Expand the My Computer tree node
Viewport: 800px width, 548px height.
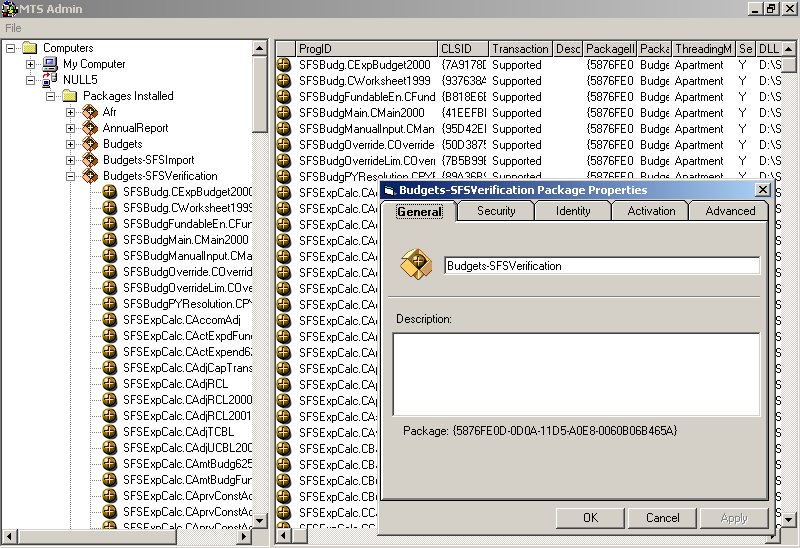(31, 64)
